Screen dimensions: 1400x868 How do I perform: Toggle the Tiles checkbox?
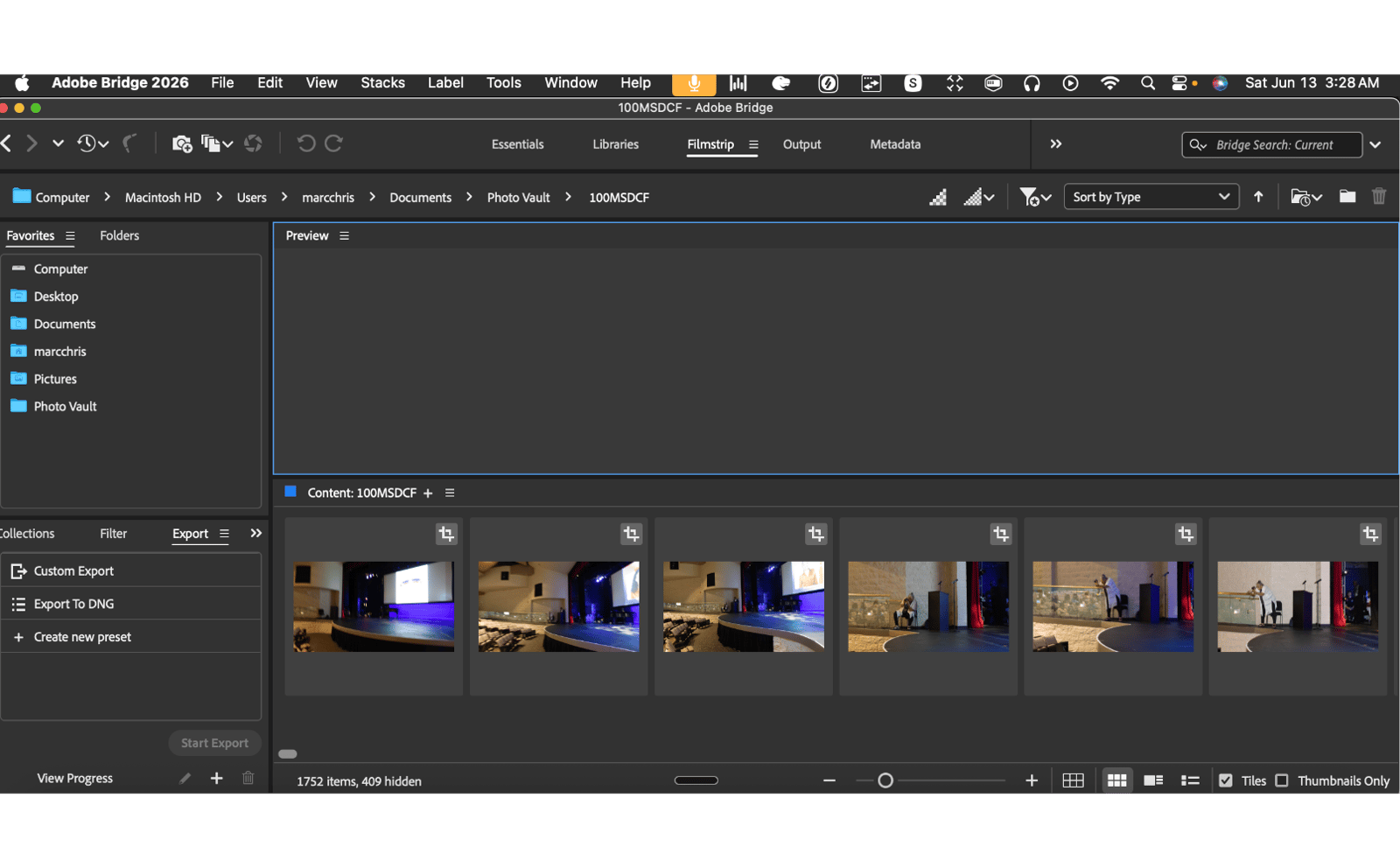click(x=1226, y=780)
